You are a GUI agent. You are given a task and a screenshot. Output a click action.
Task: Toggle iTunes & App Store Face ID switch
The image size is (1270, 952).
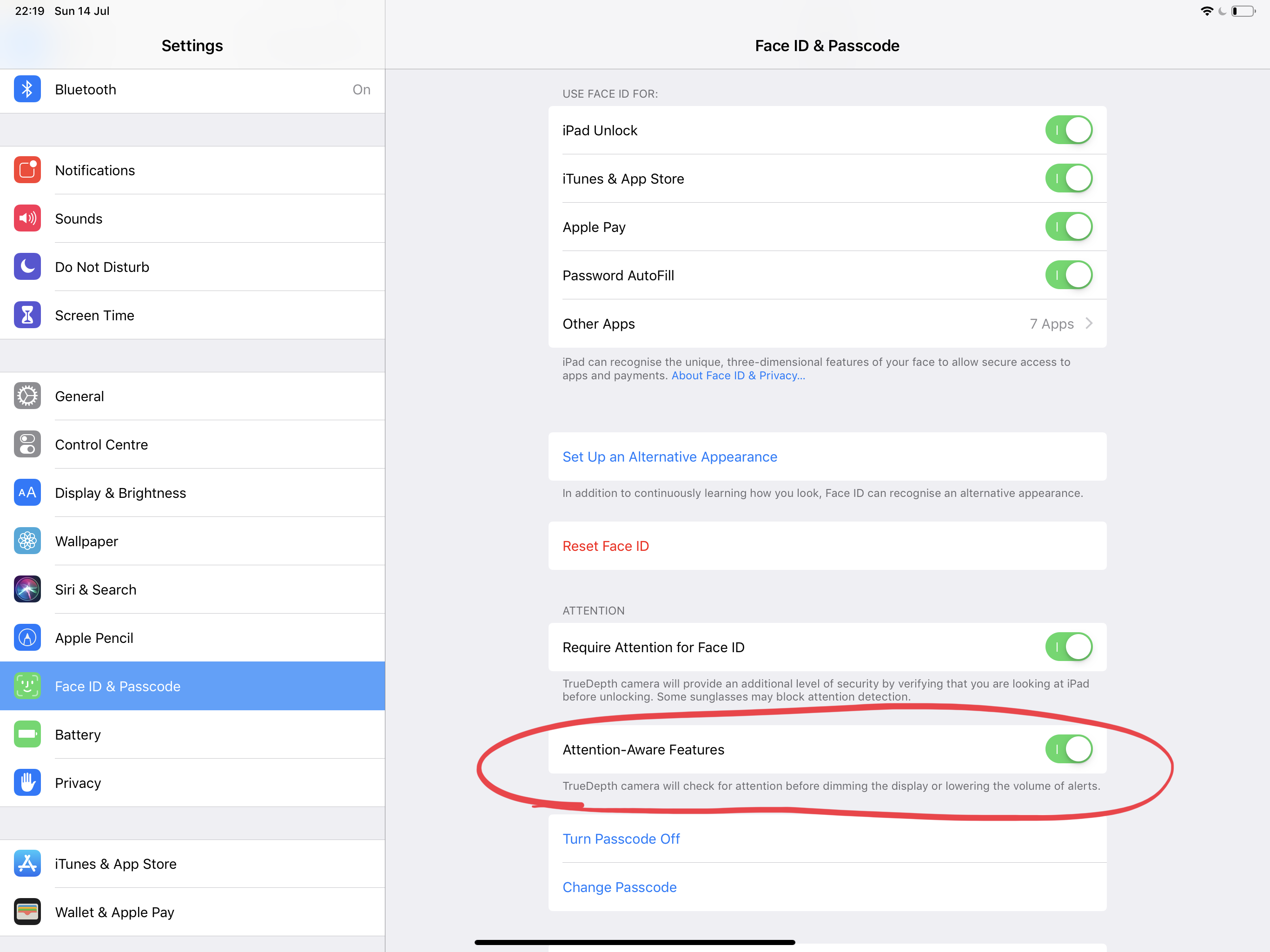coord(1068,178)
